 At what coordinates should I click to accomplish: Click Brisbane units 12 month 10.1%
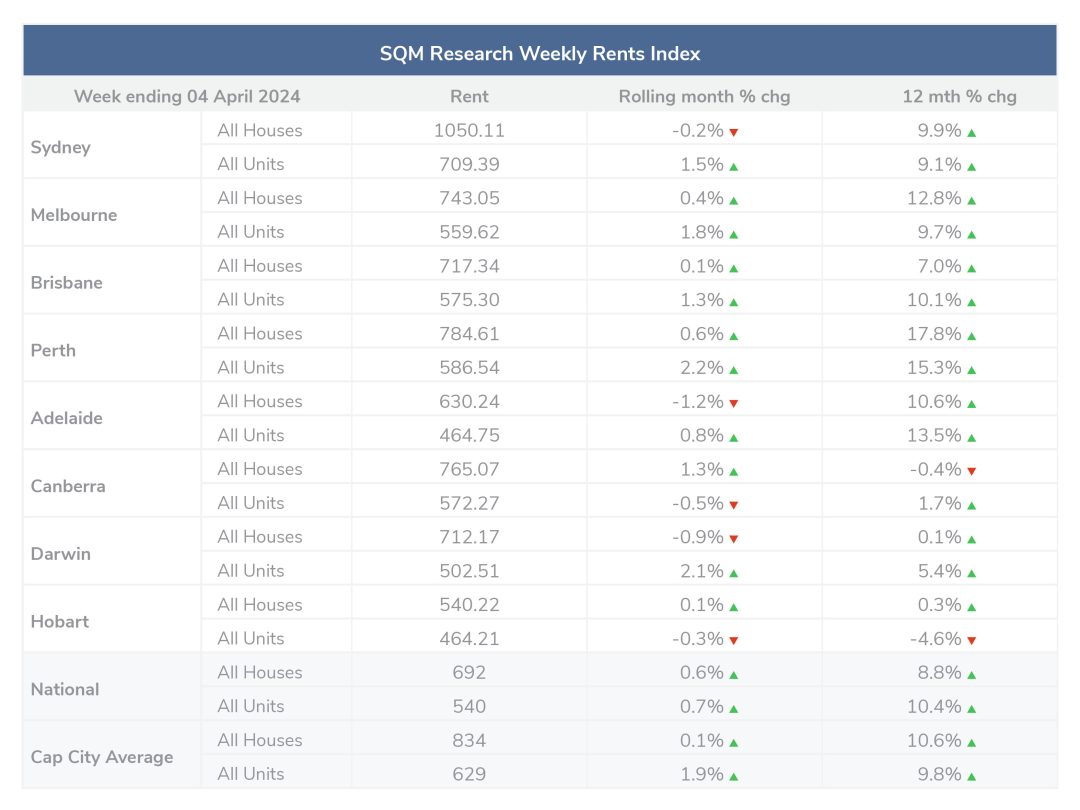tap(934, 300)
